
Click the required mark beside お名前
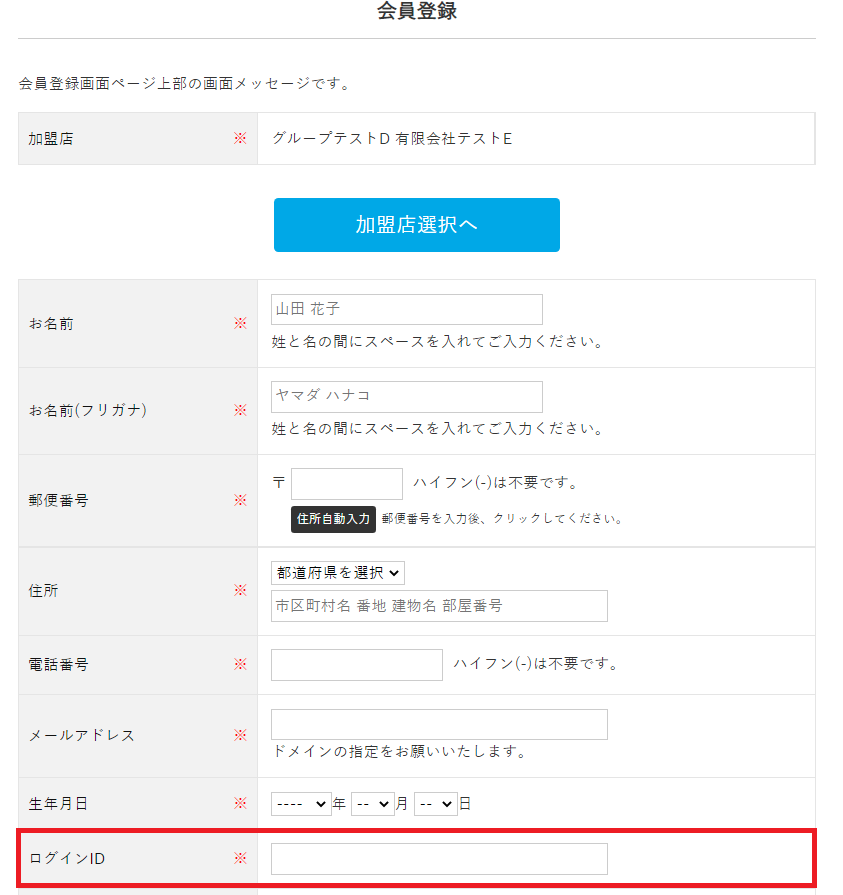tap(240, 324)
